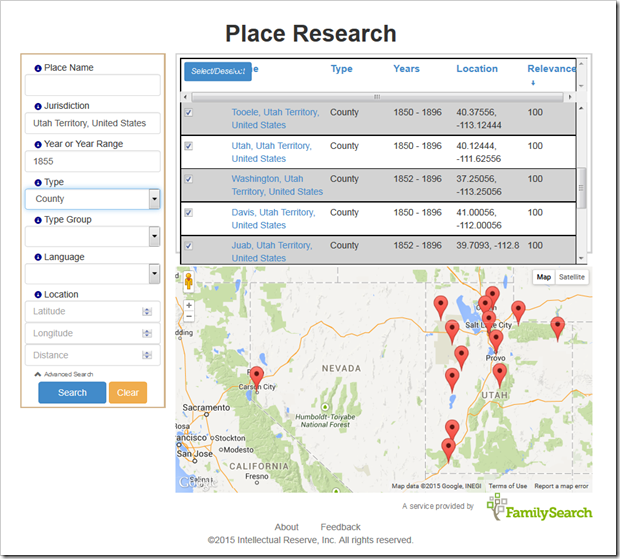
Task: Click into the Place Name field
Action: [93, 85]
